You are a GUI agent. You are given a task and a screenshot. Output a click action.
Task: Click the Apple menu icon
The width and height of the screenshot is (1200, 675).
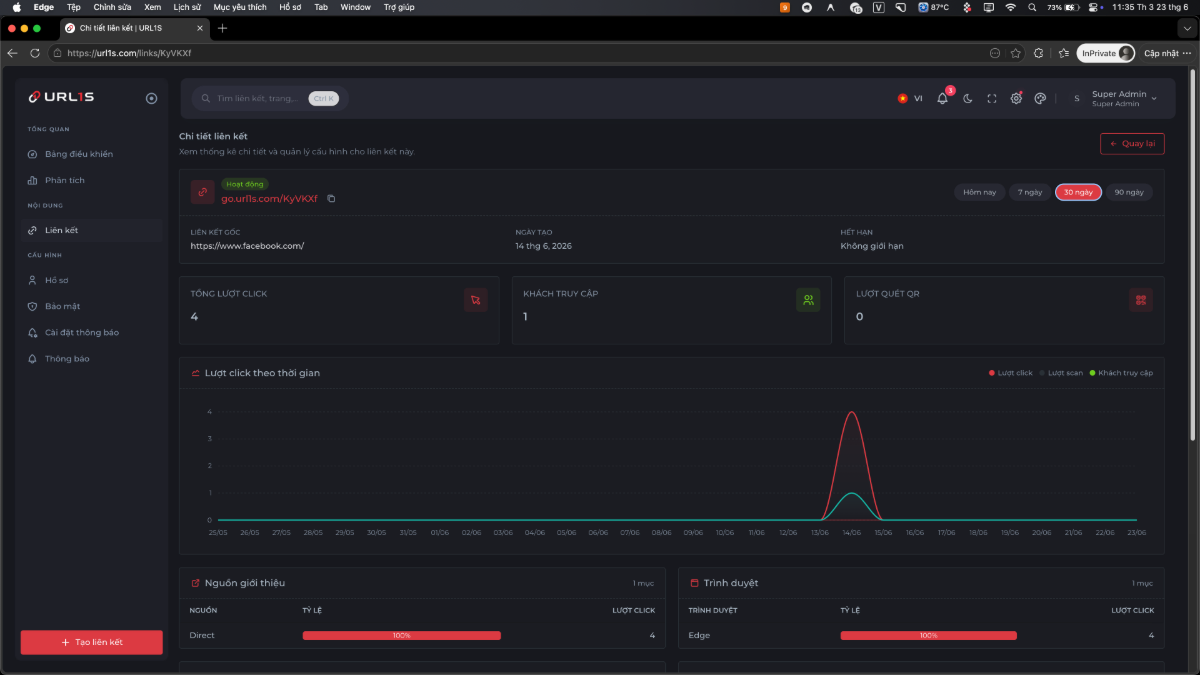16,7
